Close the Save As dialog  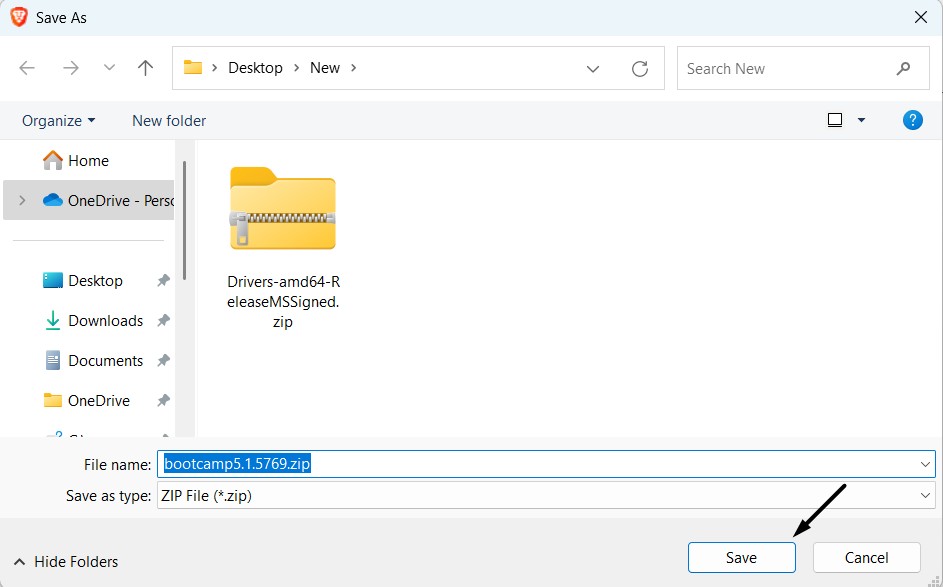[921, 17]
